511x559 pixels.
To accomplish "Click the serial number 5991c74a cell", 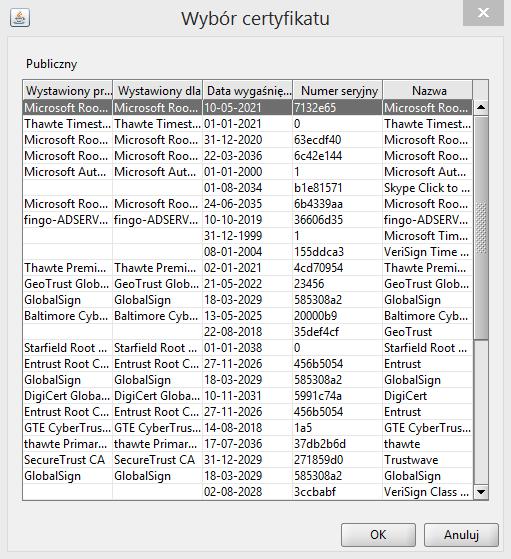I will click(x=337, y=396).
